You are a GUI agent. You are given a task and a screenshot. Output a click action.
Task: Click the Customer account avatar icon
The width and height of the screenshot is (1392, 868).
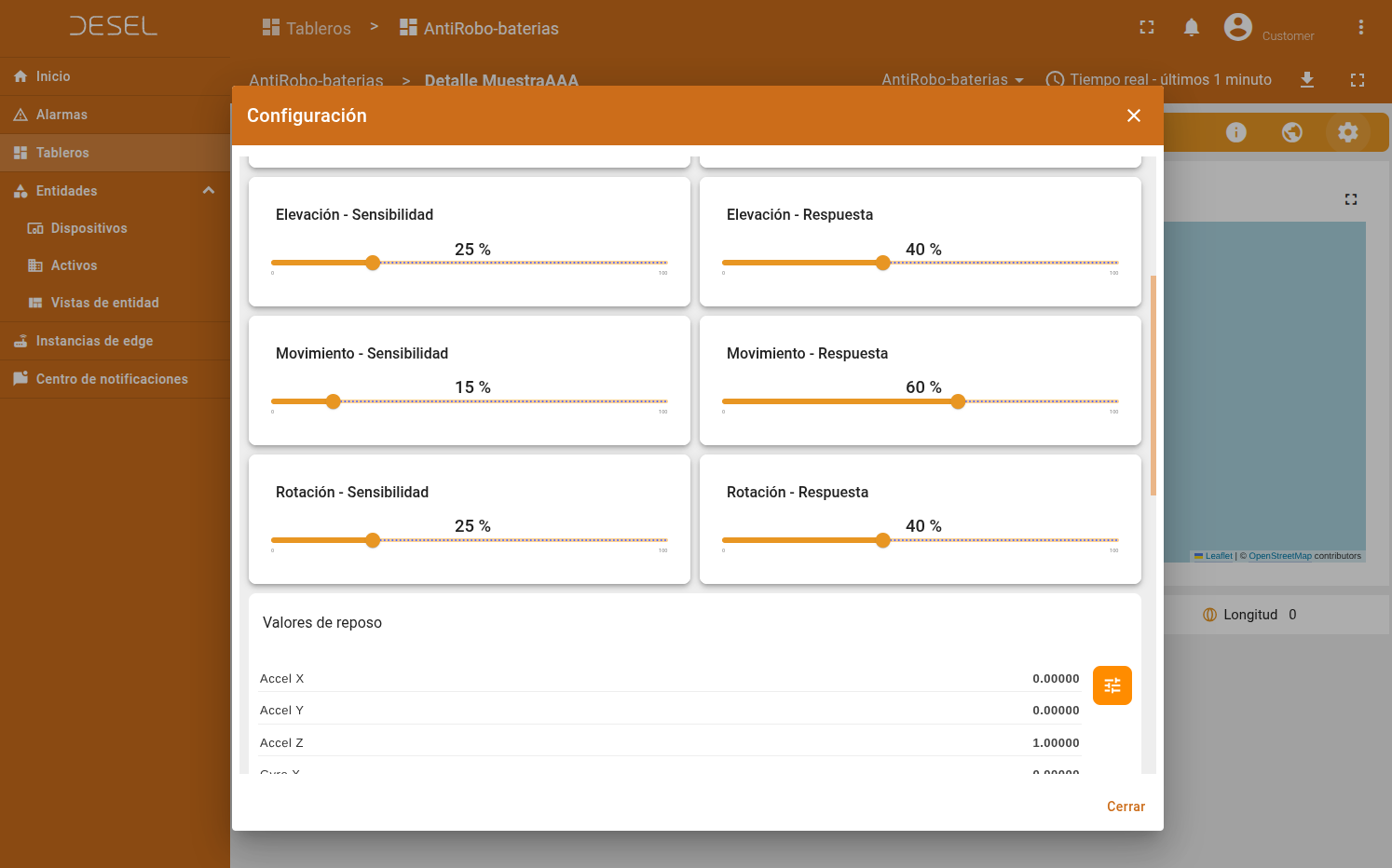[1237, 28]
